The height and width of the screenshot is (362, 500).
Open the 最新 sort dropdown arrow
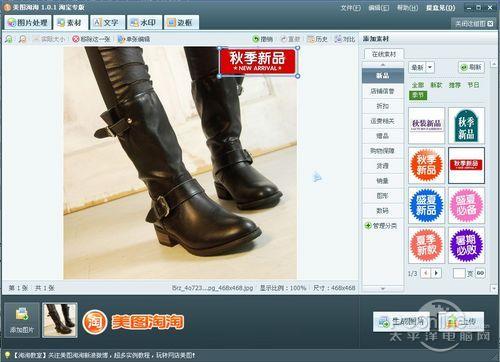click(x=430, y=67)
